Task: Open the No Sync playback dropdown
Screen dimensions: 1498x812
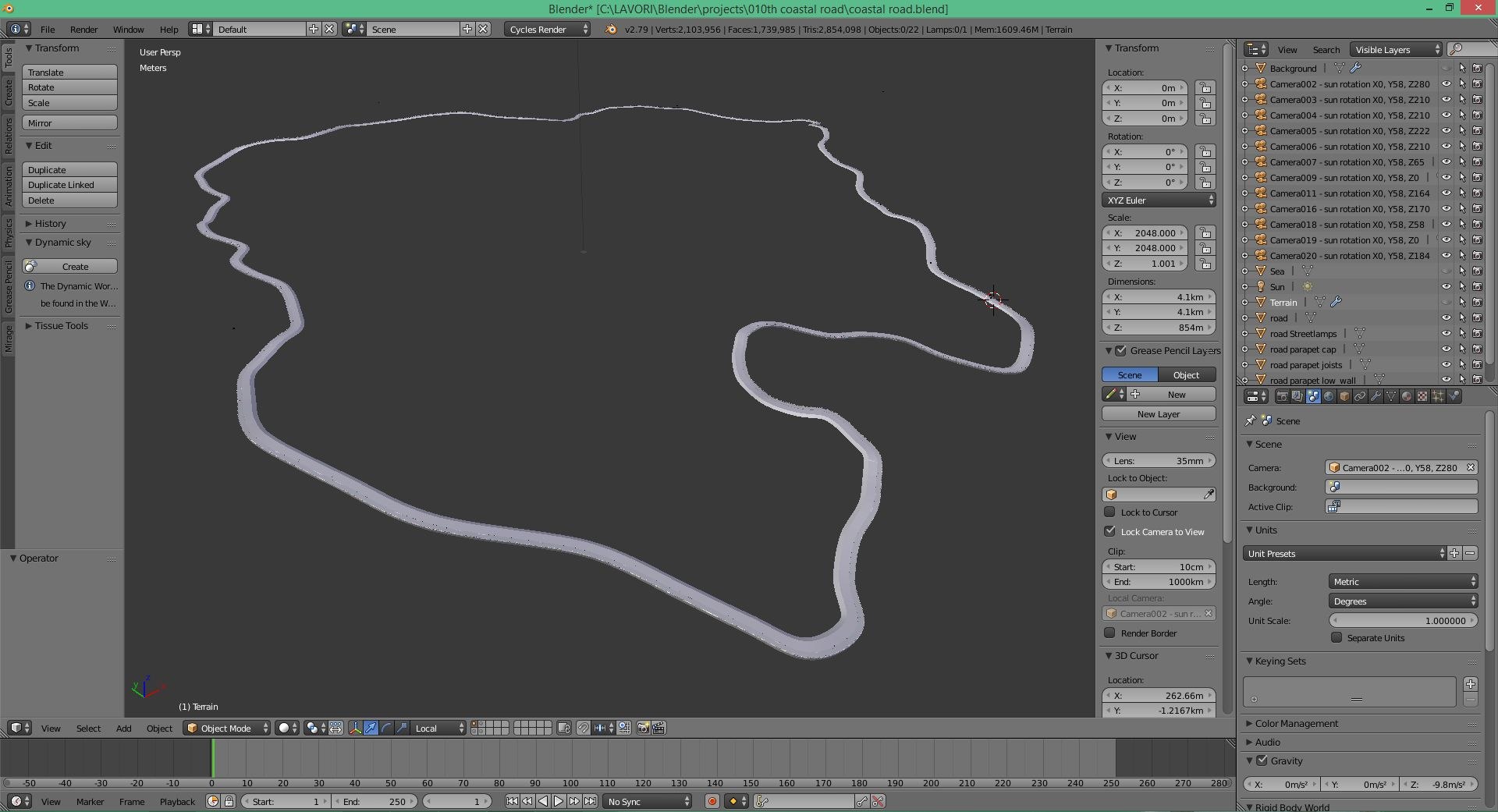Action: [x=648, y=801]
